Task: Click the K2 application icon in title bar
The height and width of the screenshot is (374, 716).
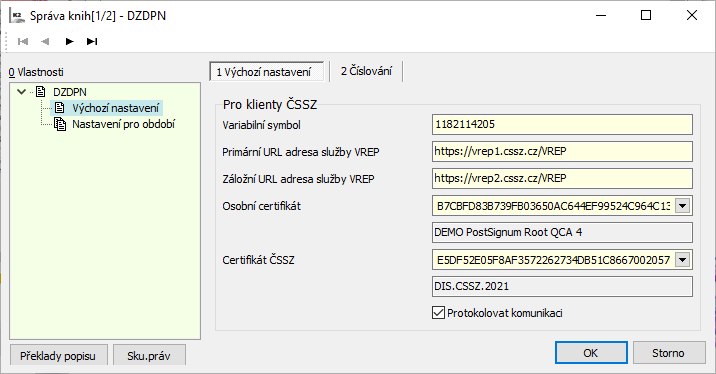Action: pos(17,16)
